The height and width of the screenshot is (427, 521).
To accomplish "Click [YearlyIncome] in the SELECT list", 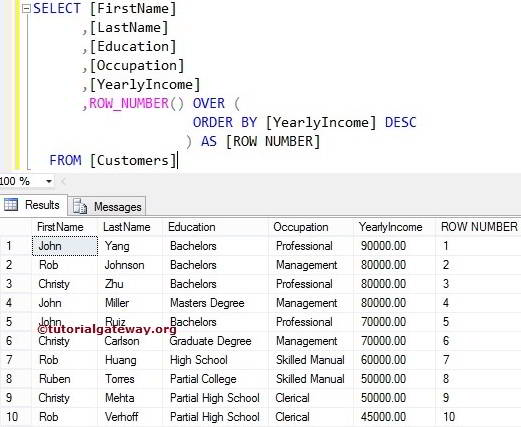I will point(145,85).
